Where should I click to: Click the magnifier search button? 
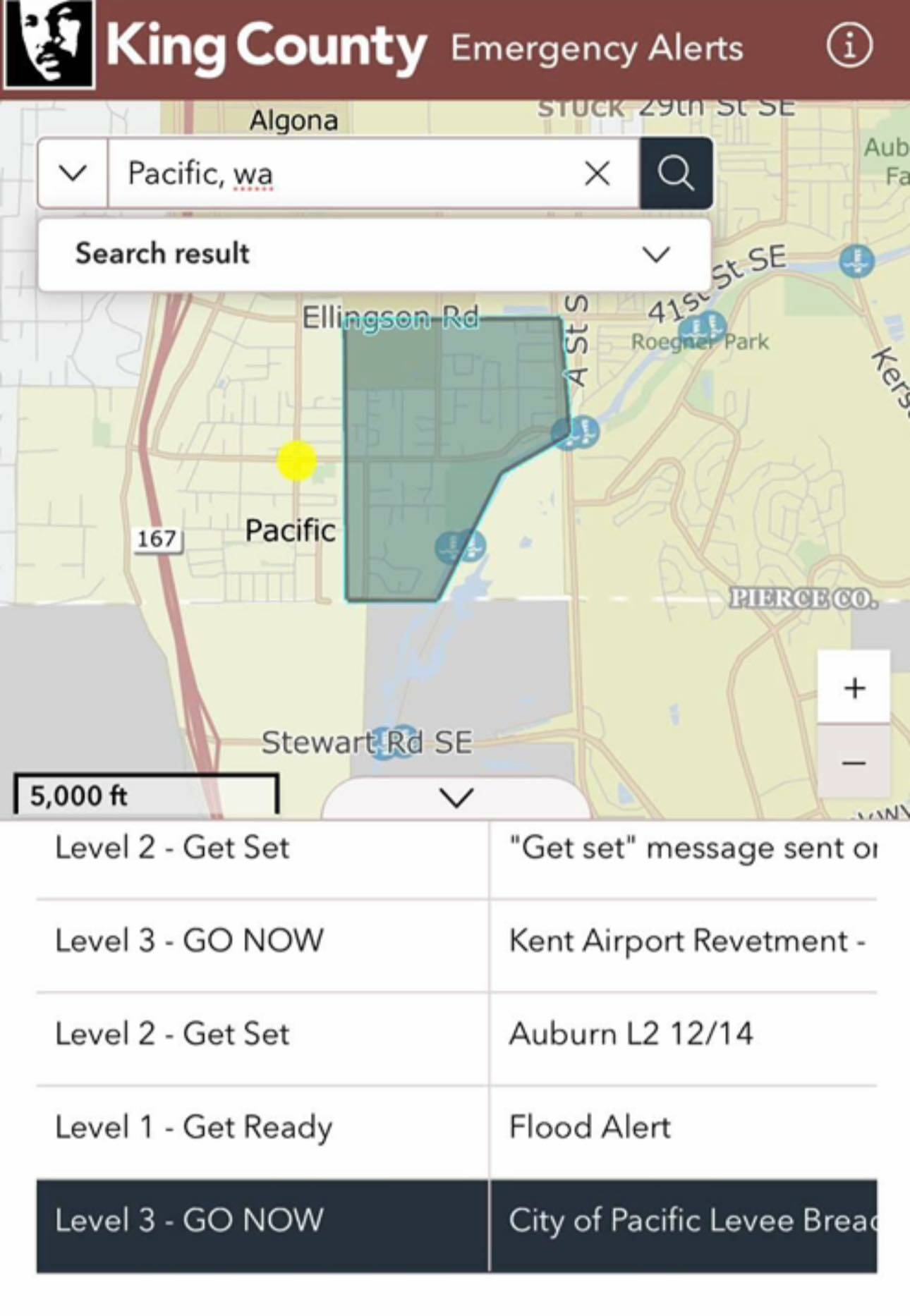pyautogui.click(x=676, y=173)
